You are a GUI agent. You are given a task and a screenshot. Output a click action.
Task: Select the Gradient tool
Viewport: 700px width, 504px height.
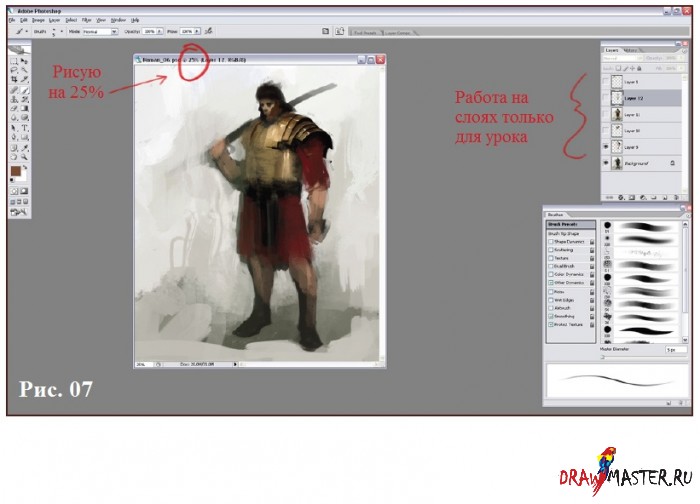tap(24, 108)
